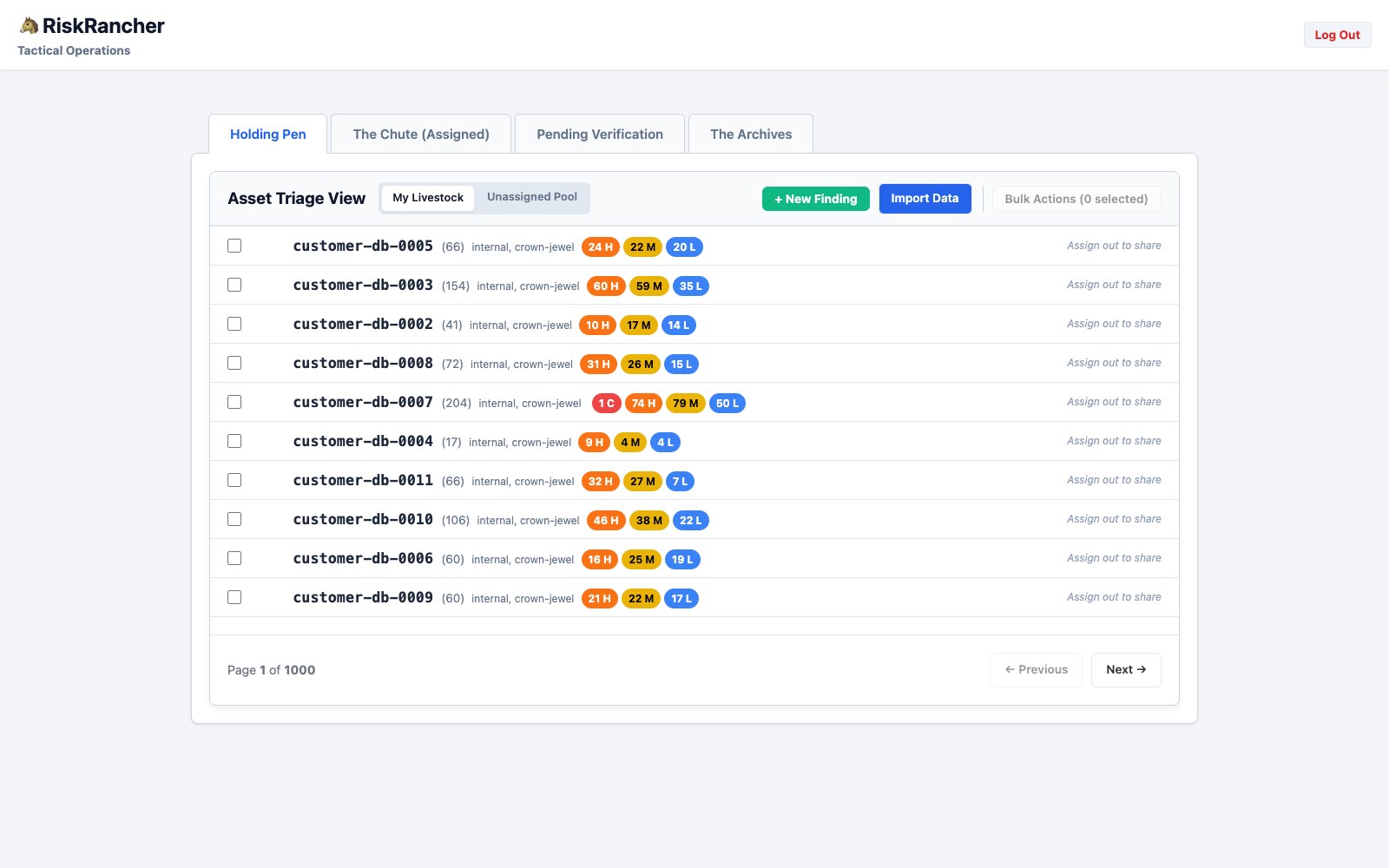Click the 9 H badge on customer-db-0004
The width and height of the screenshot is (1389, 868).
(x=595, y=442)
